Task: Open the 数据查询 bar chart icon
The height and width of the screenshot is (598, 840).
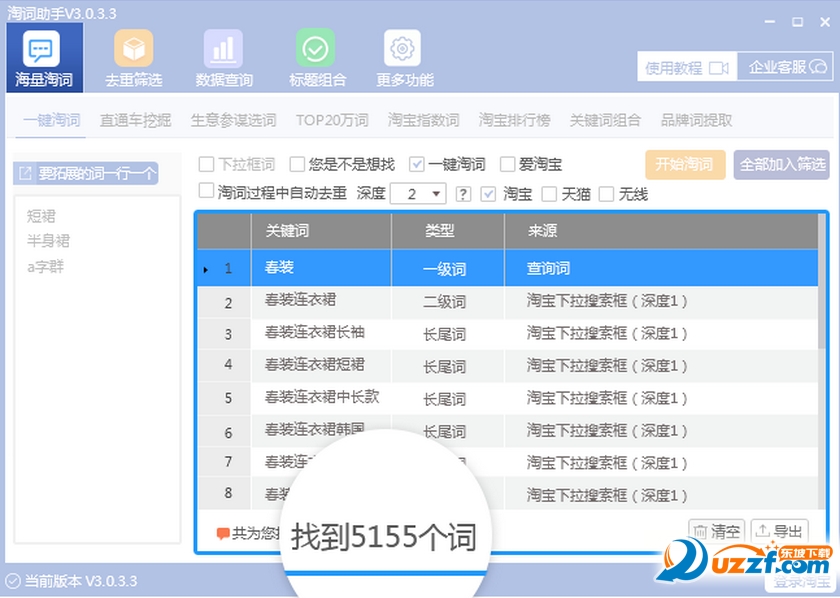Action: (223, 49)
